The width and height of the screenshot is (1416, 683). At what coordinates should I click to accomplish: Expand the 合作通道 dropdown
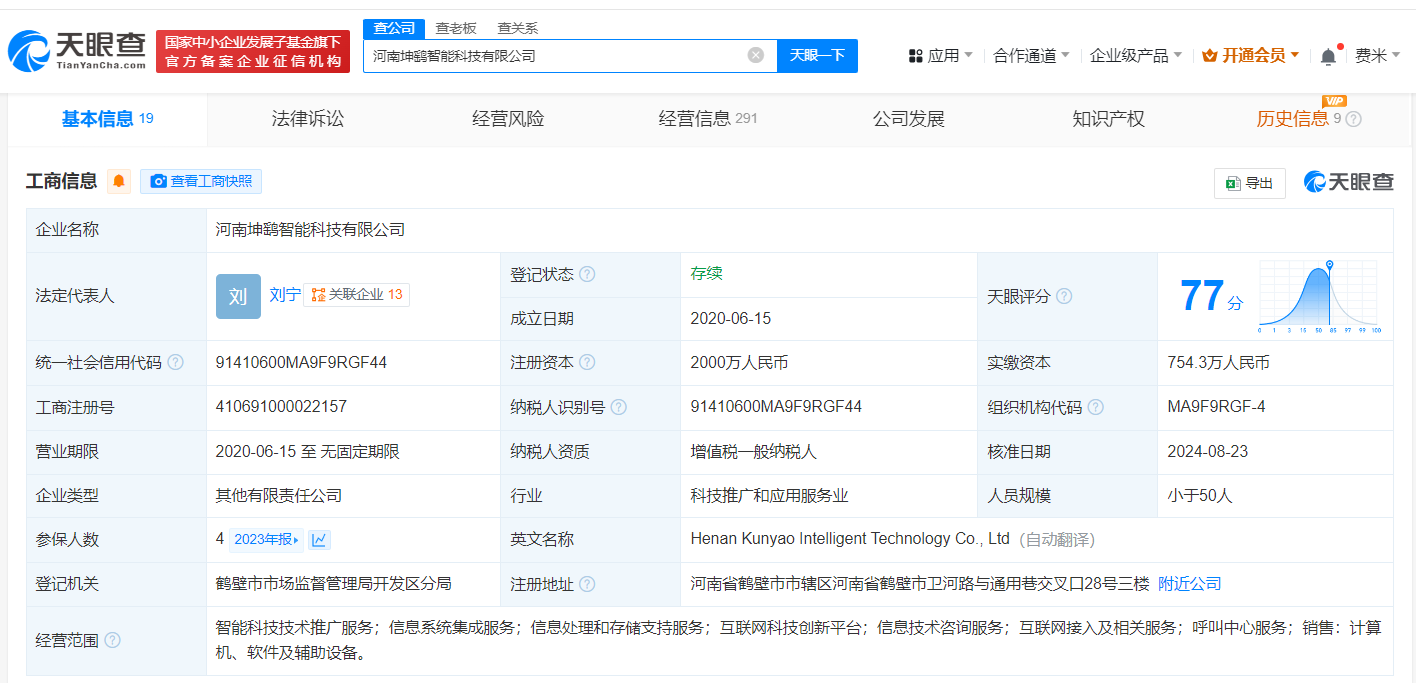point(1031,56)
